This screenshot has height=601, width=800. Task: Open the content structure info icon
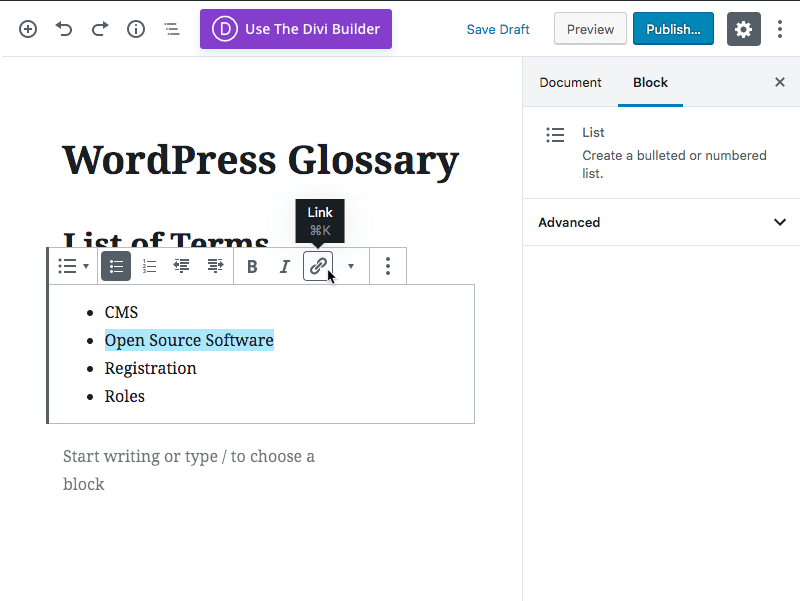136,29
